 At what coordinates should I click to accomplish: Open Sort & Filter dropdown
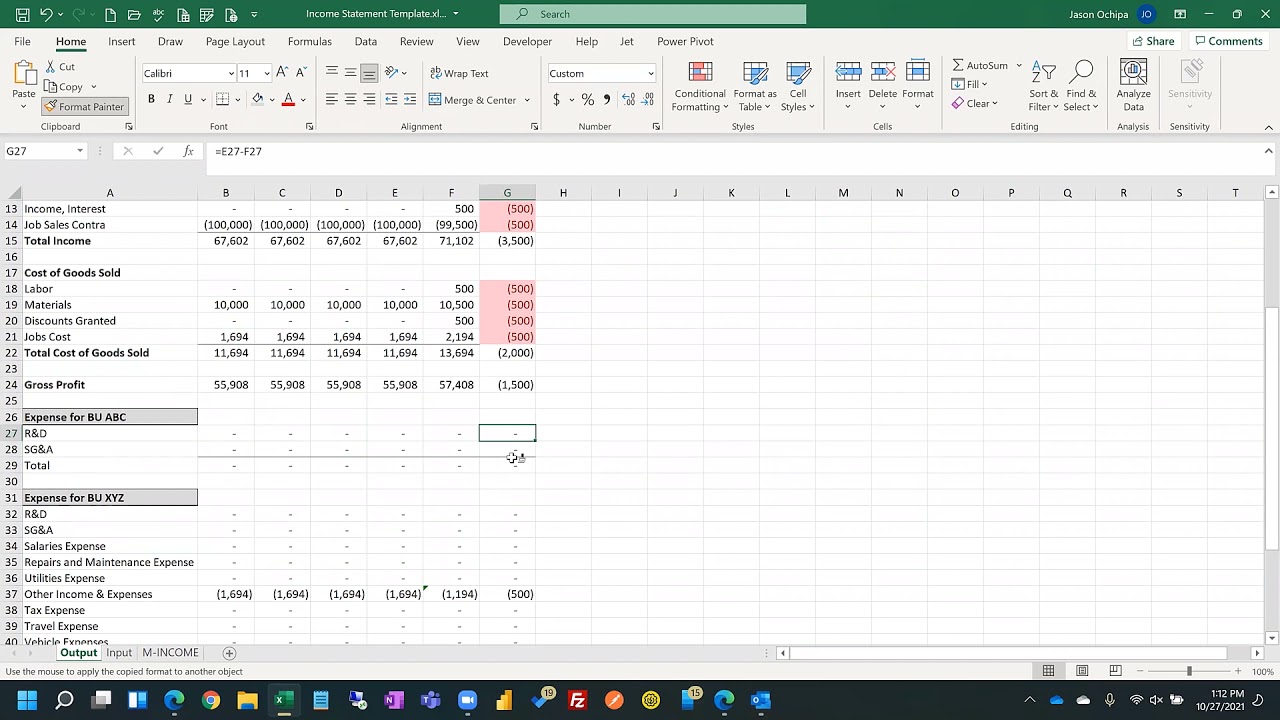point(1043,86)
